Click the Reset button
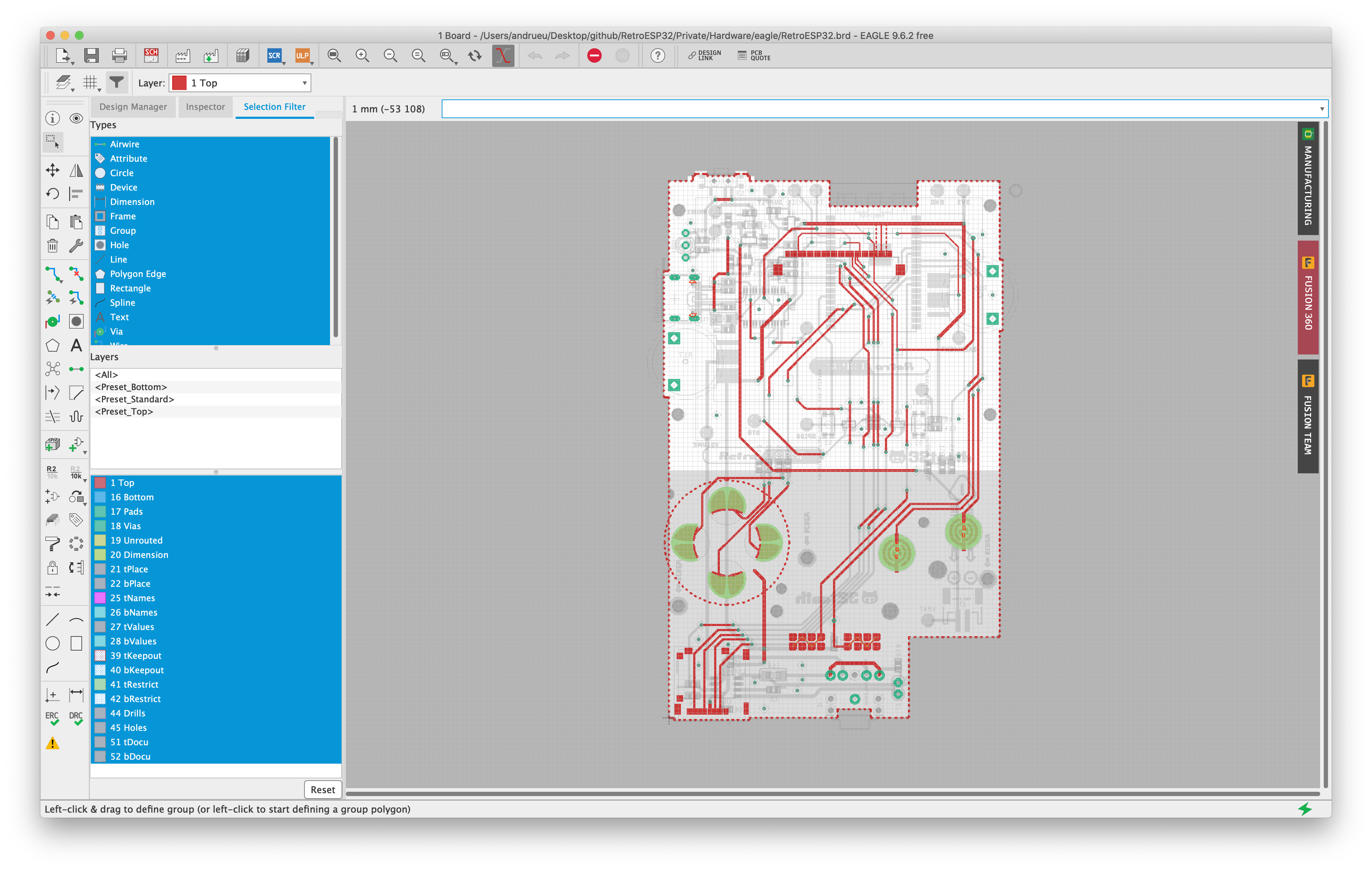 point(322,790)
